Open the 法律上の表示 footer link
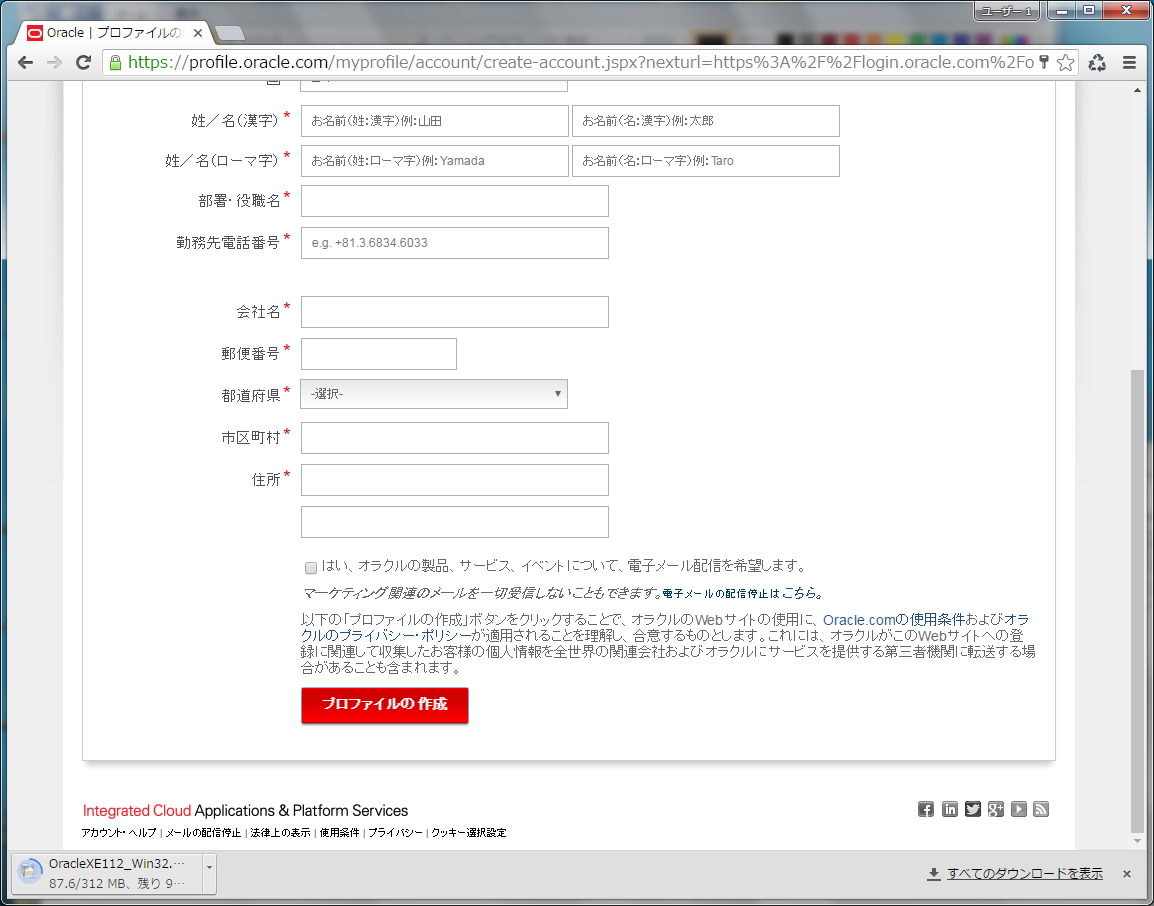Image resolution: width=1154 pixels, height=906 pixels. tap(280, 832)
